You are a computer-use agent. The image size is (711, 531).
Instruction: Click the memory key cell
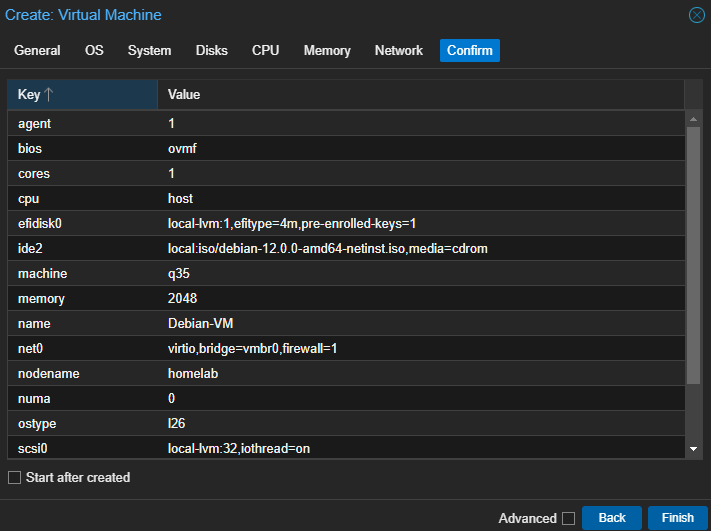[x=83, y=298]
